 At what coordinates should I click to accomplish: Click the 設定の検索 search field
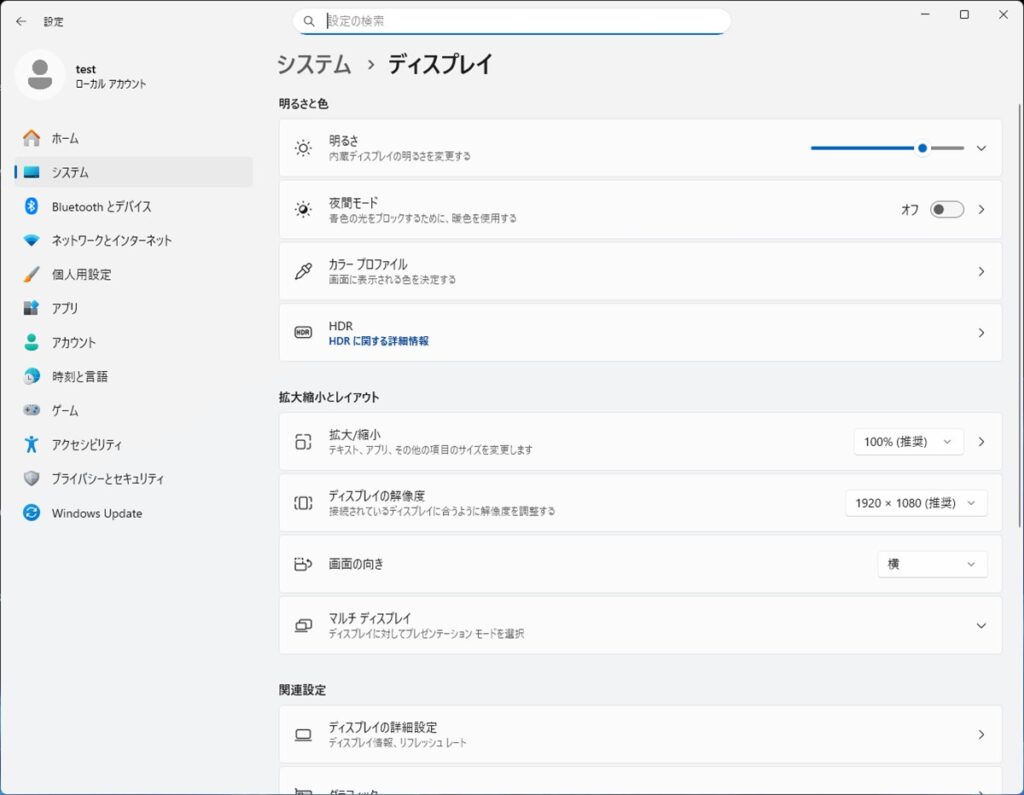tap(520, 20)
